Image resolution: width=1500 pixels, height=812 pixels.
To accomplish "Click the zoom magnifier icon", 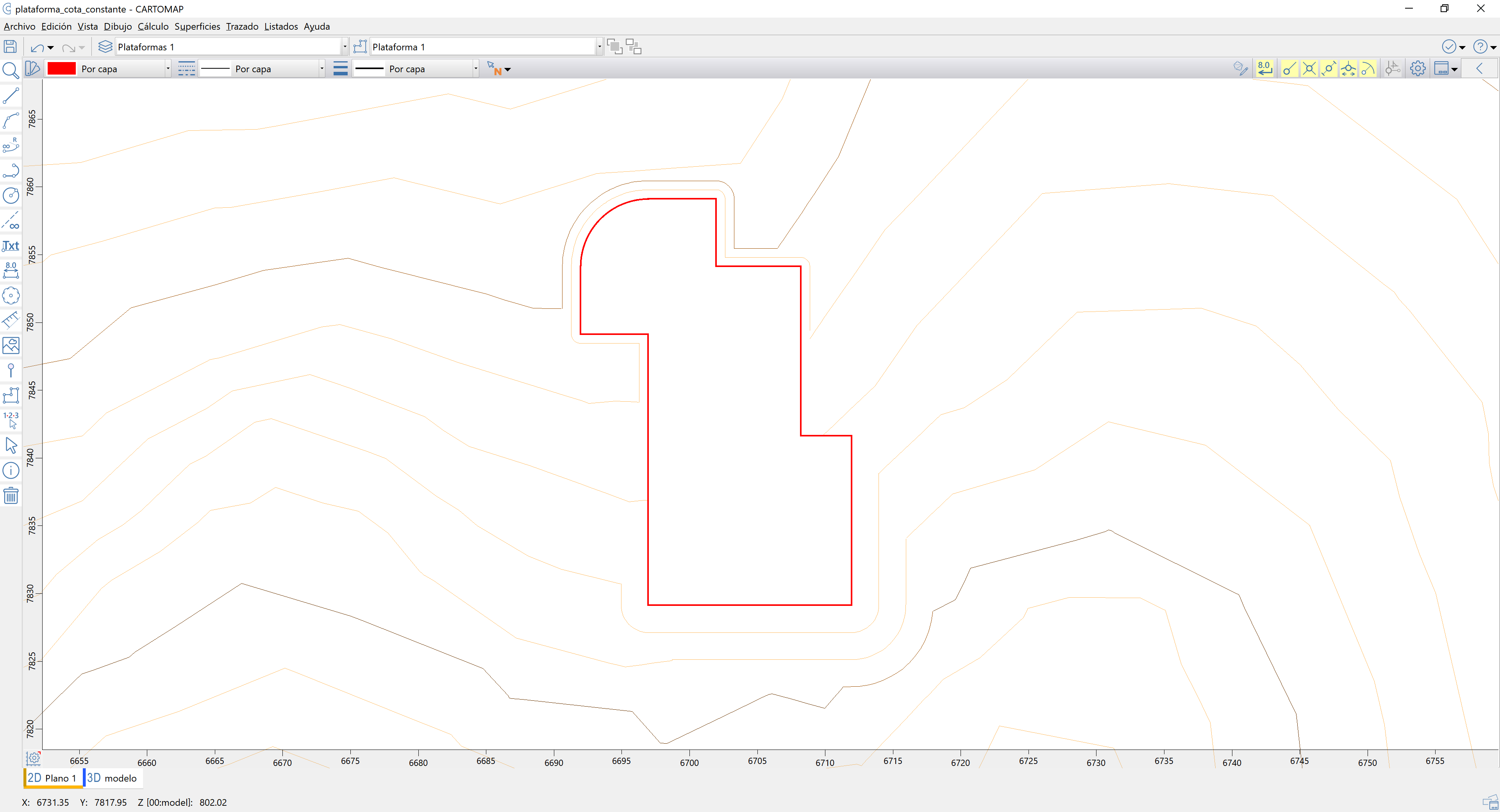I will 11,70.
